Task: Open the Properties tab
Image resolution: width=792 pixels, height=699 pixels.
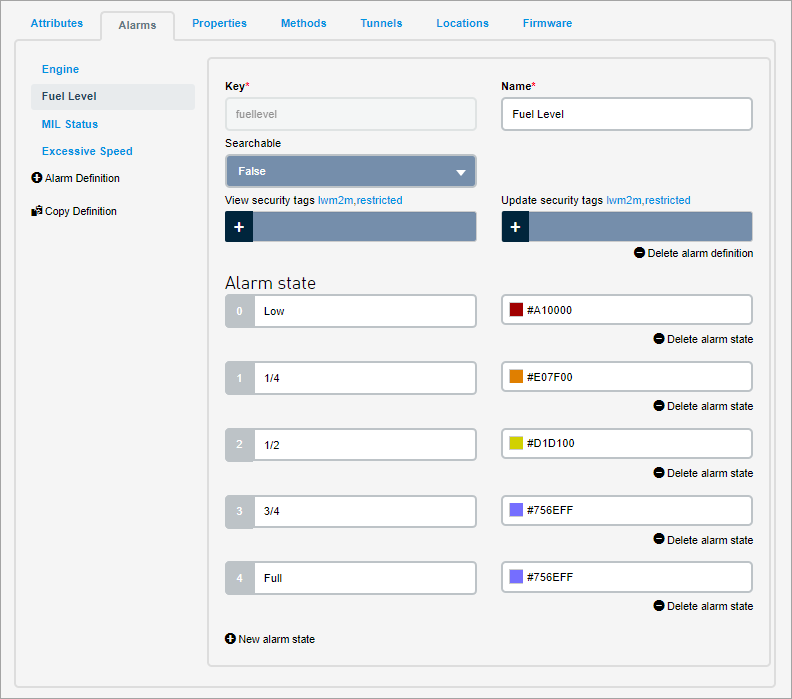Action: point(219,23)
